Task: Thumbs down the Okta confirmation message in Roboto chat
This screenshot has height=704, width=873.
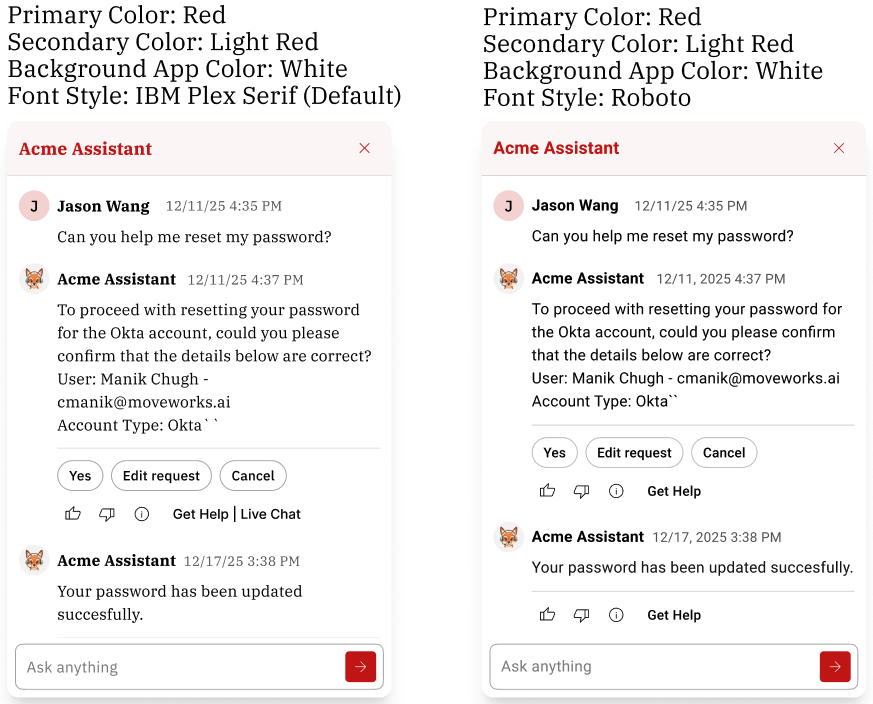Action: [581, 491]
